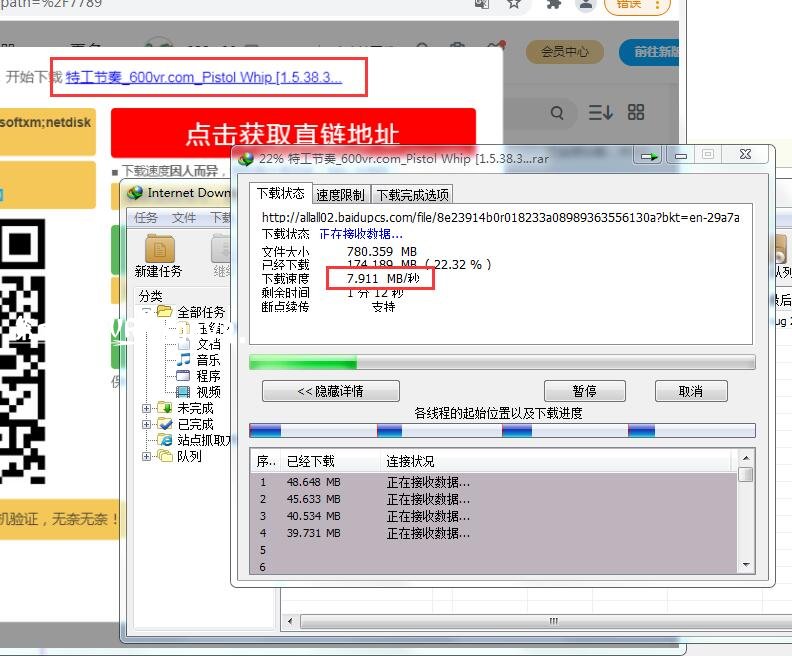Select the 文档 category in the tree
This screenshot has height=656, width=792.
pos(208,344)
